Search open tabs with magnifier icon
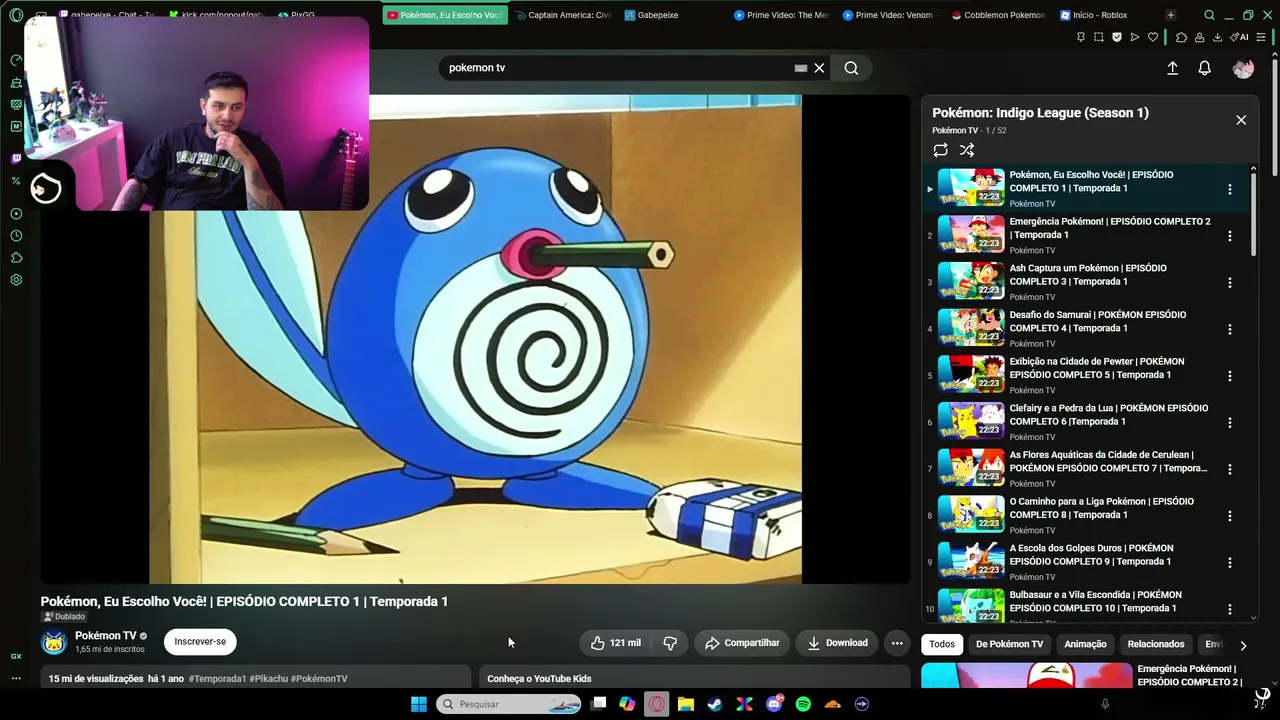 [1209, 15]
